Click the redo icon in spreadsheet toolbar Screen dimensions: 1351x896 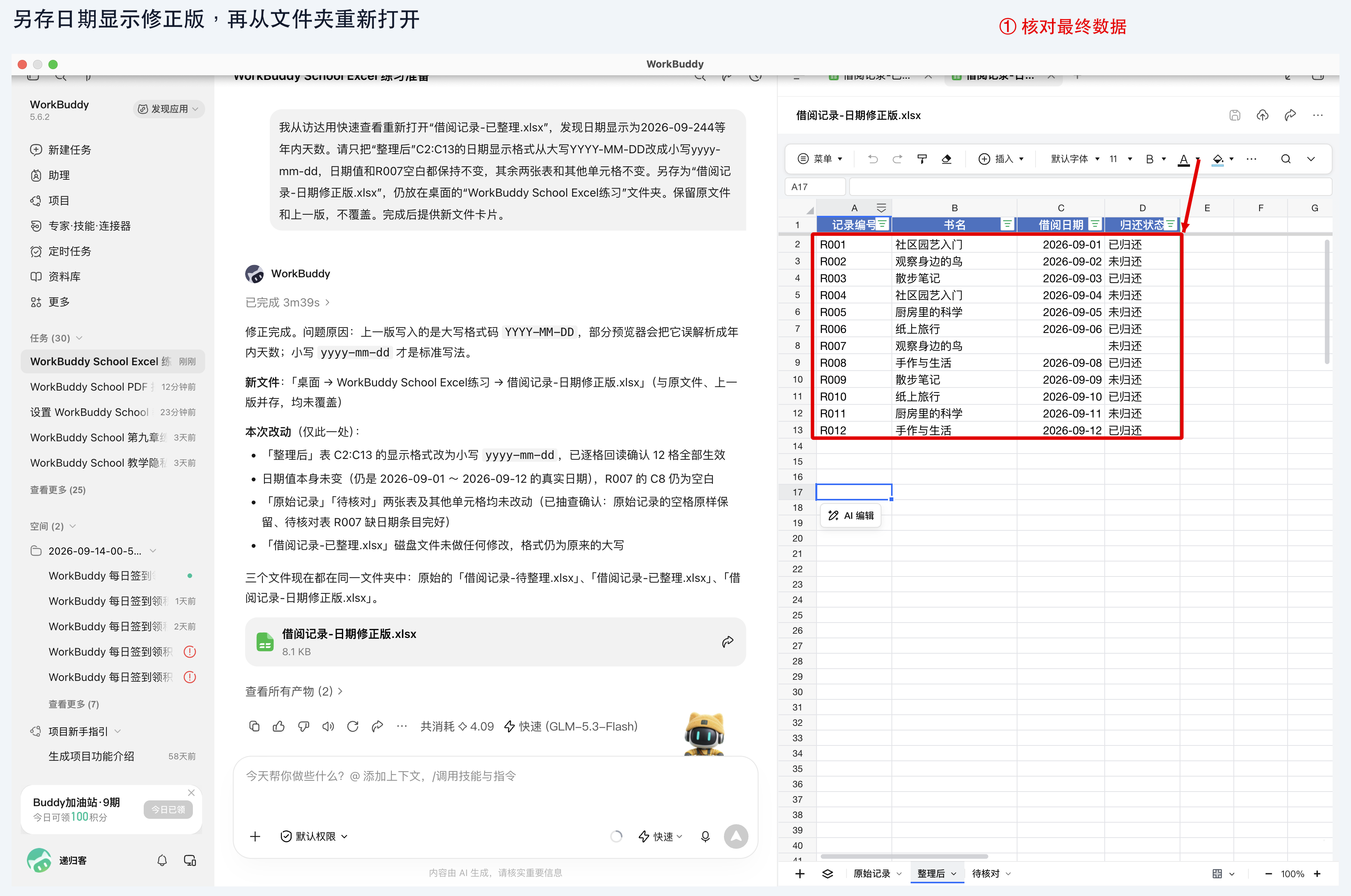coord(897,159)
